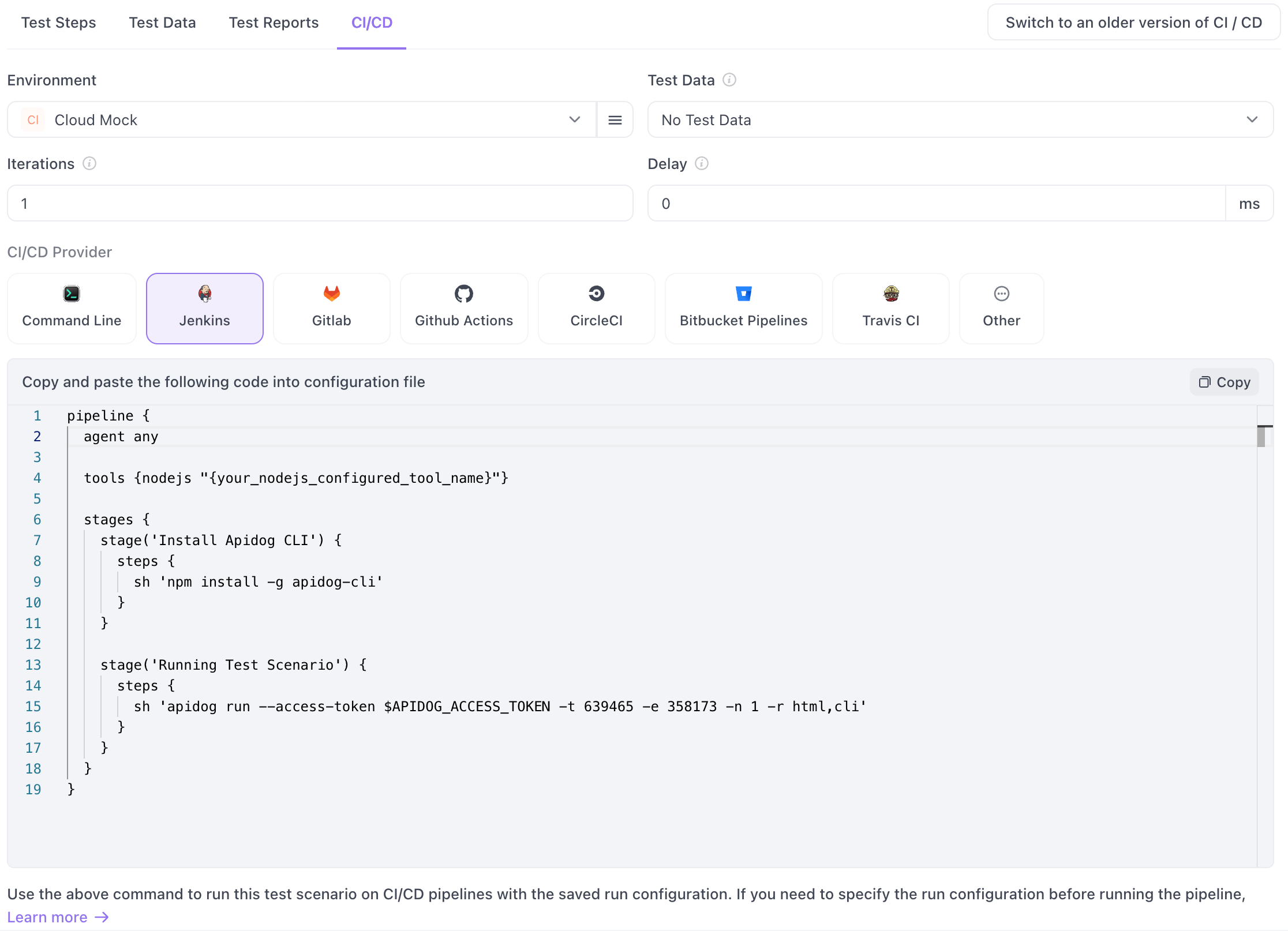Switch to the Test Steps tab

coord(58,23)
